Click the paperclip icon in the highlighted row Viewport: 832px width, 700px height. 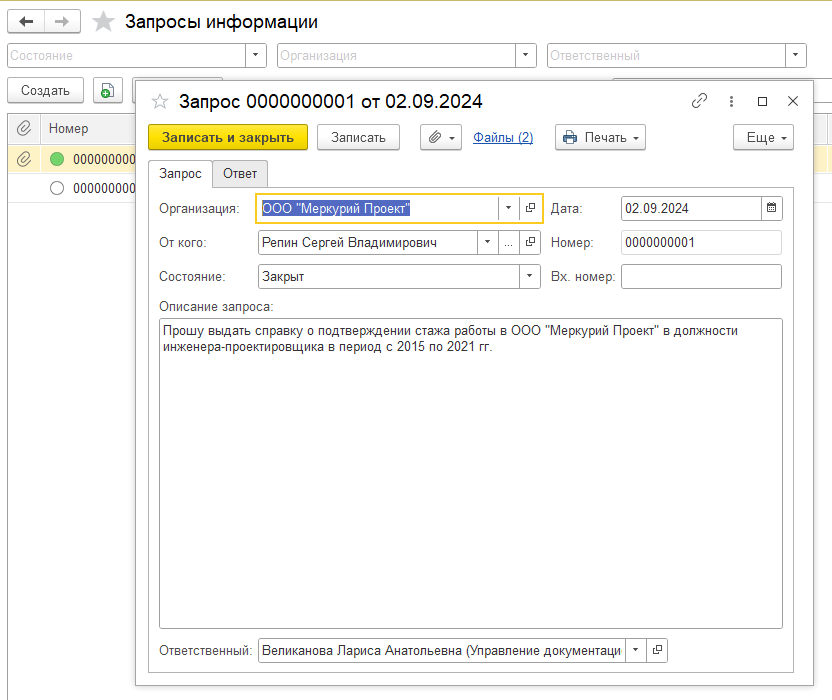24,159
